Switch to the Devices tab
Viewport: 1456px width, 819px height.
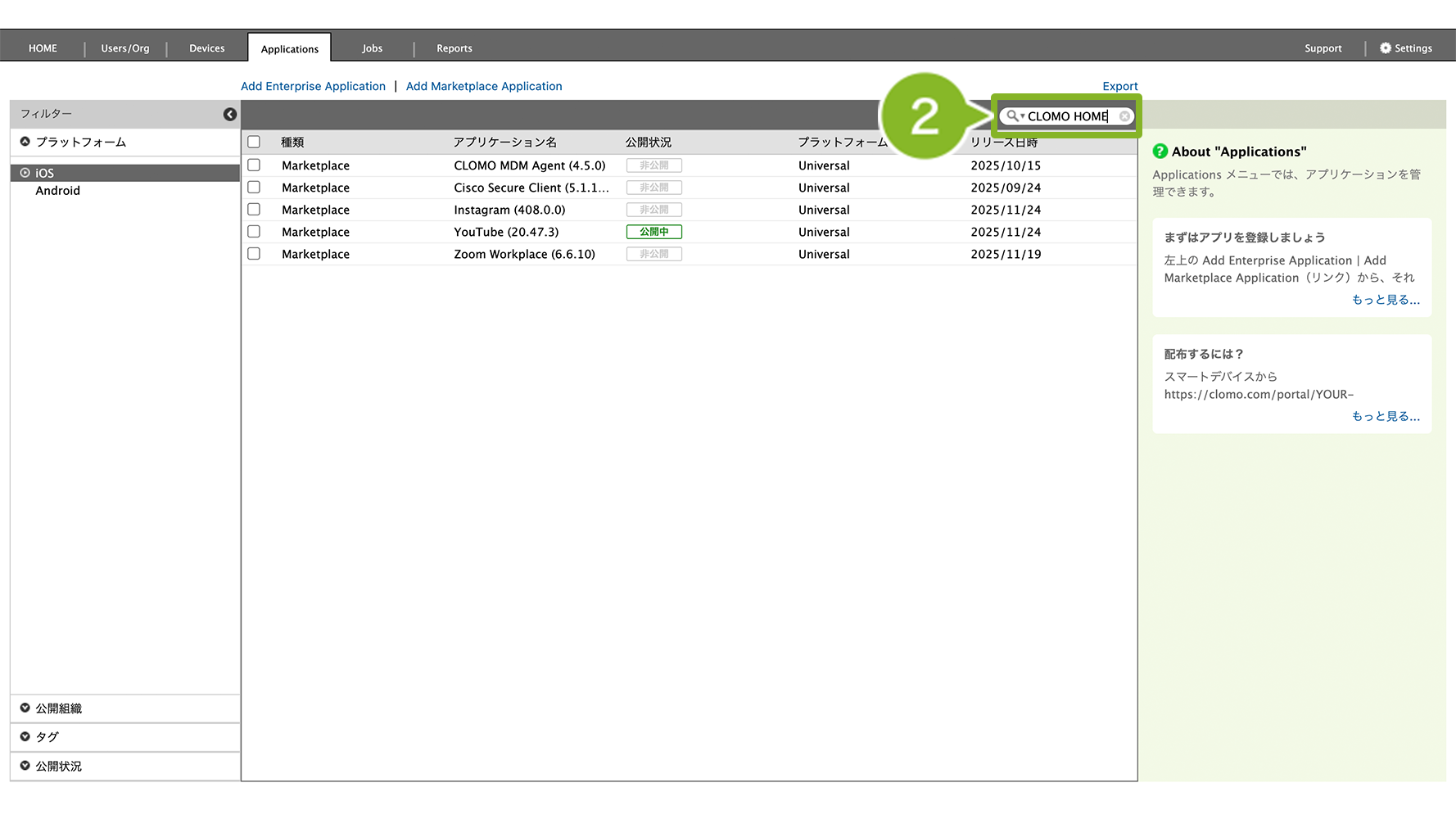[x=206, y=48]
